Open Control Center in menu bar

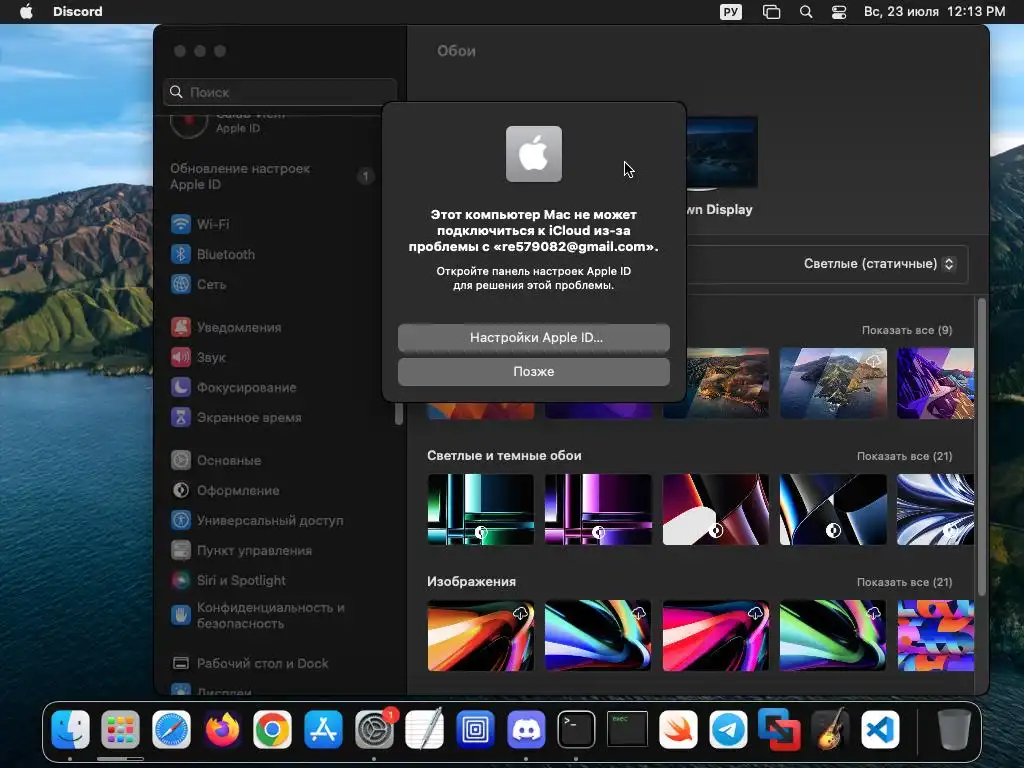tap(839, 12)
